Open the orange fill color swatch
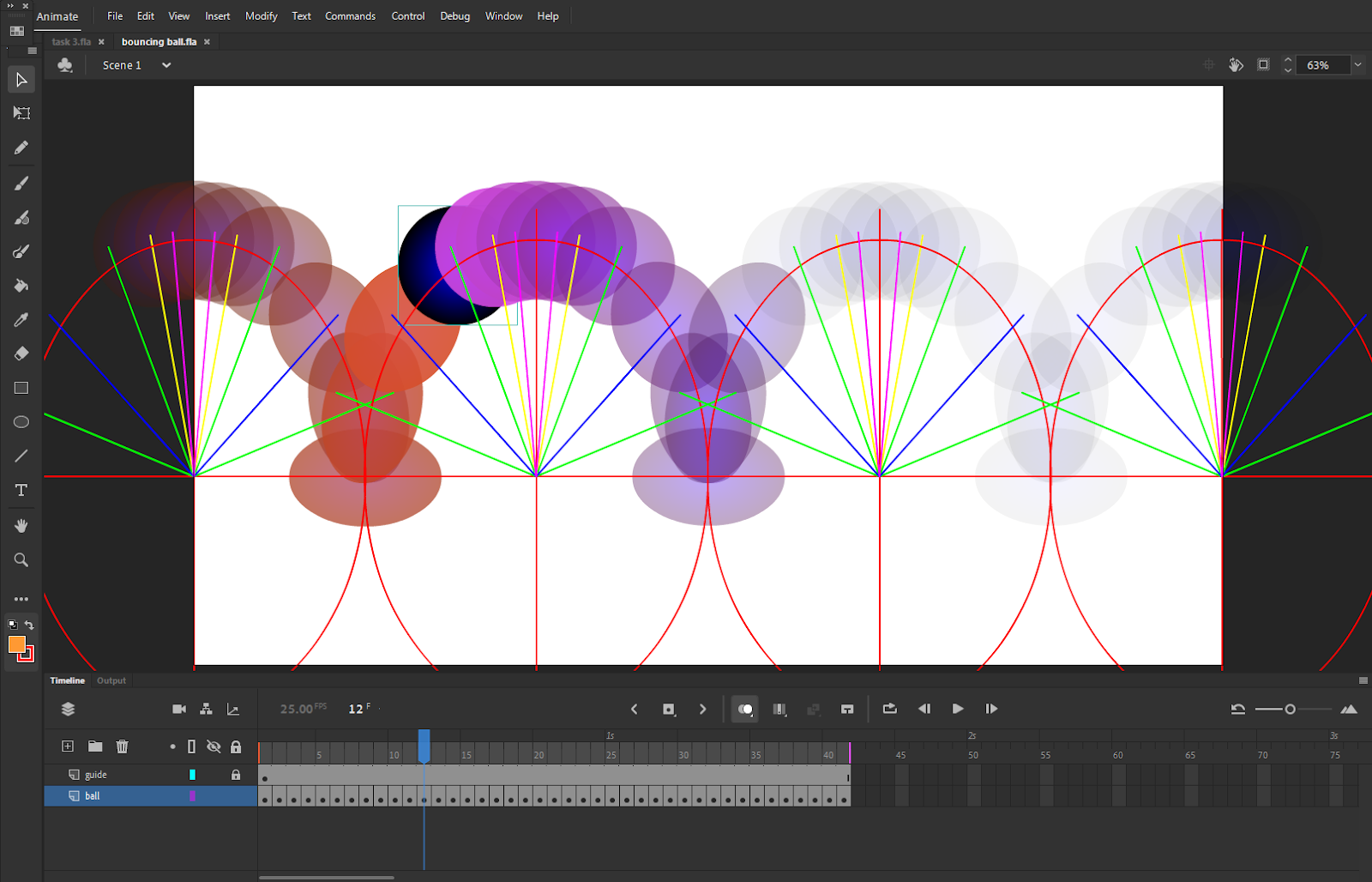The image size is (1372, 882). click(16, 643)
